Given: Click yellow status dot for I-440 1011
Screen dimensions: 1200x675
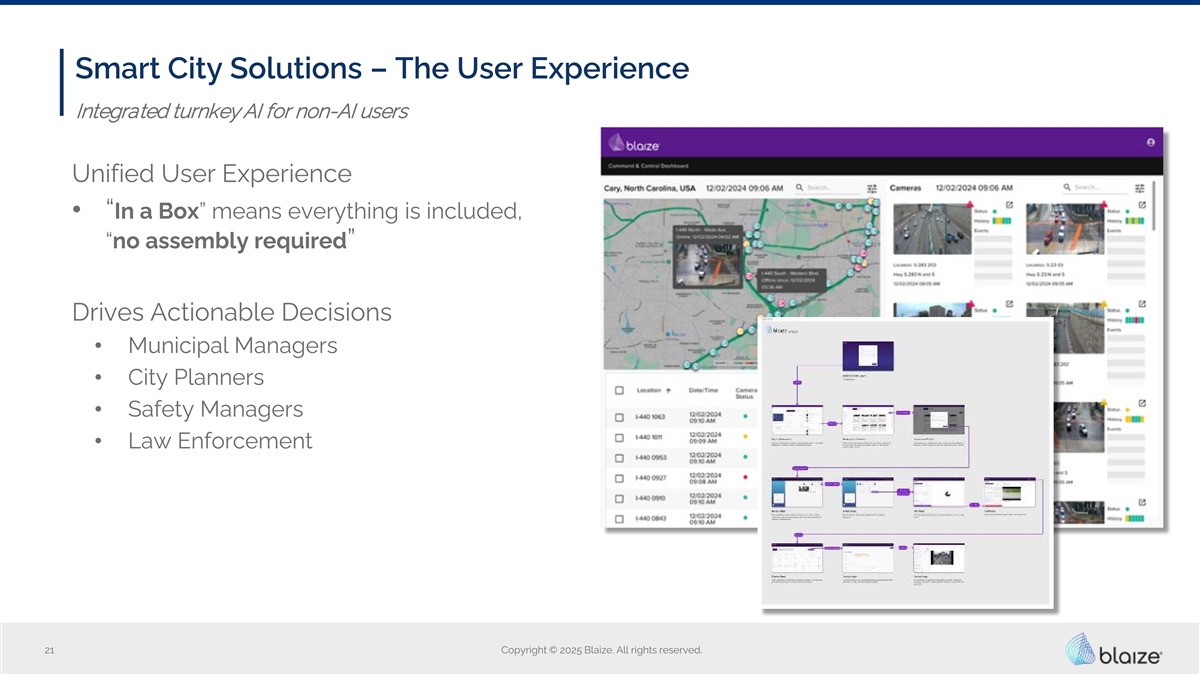Looking at the screenshot, I should [x=746, y=436].
